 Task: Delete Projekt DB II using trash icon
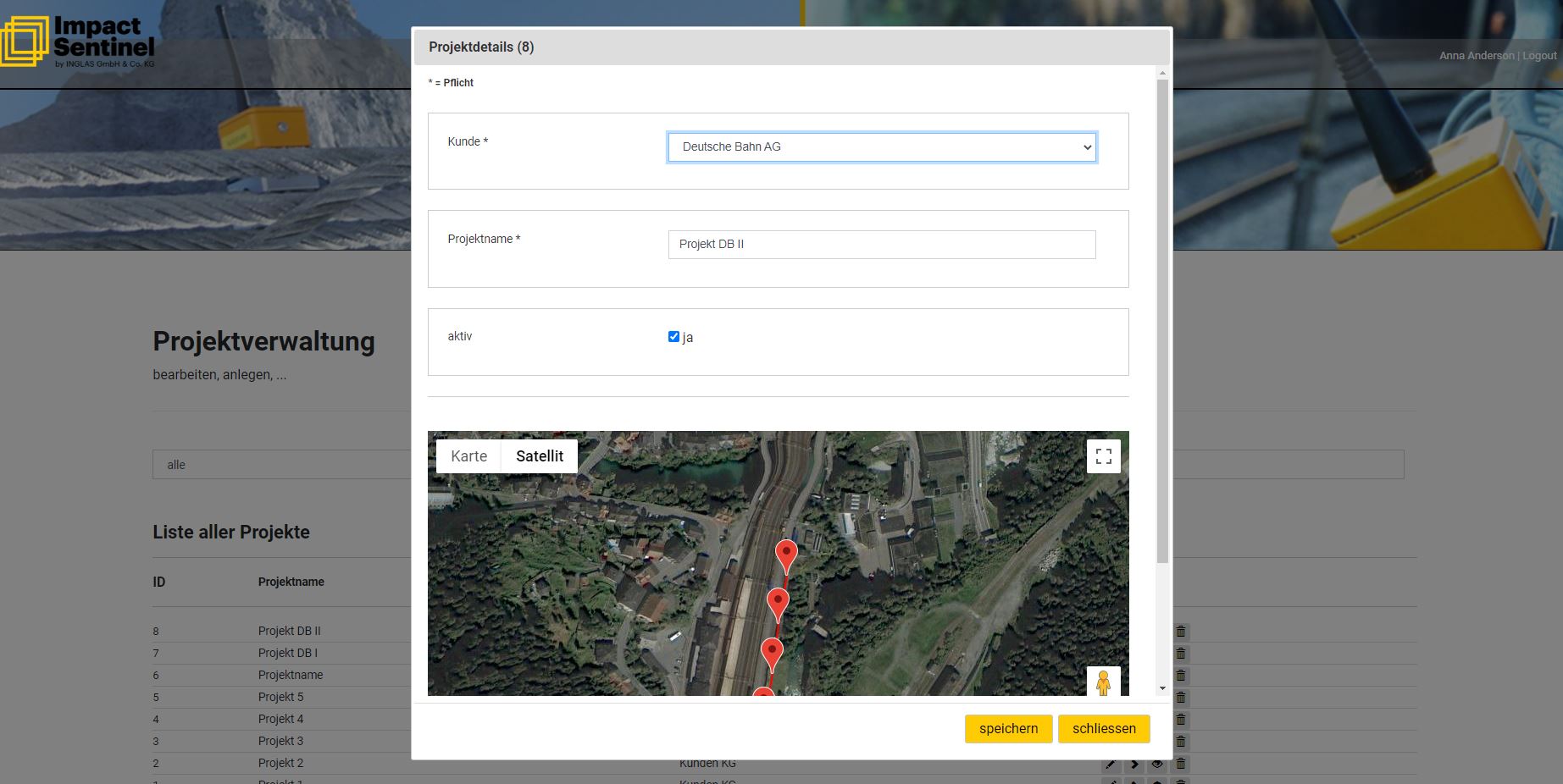tap(1181, 632)
